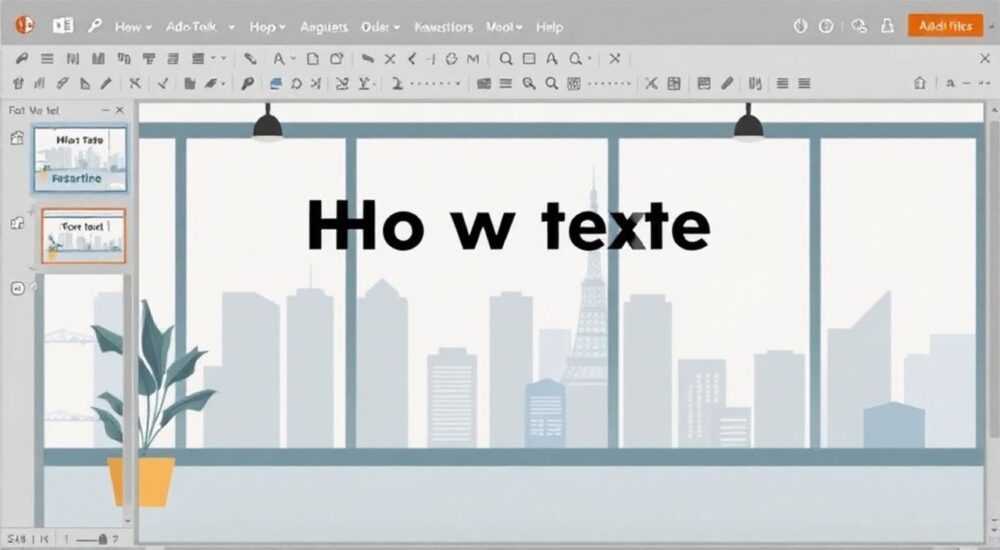Viewport: 1000px width, 550px height.
Task: Click the crossed tools icon ending first row
Action: pos(614,59)
